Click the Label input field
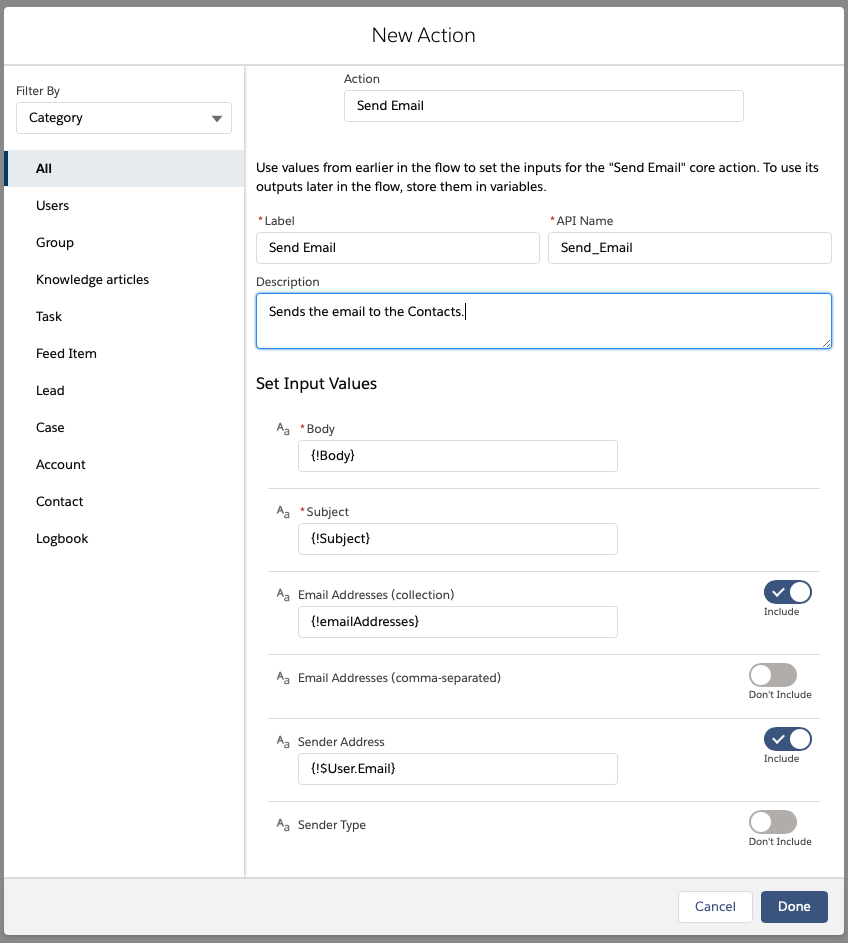Viewport: 848px width, 943px height. 398,248
